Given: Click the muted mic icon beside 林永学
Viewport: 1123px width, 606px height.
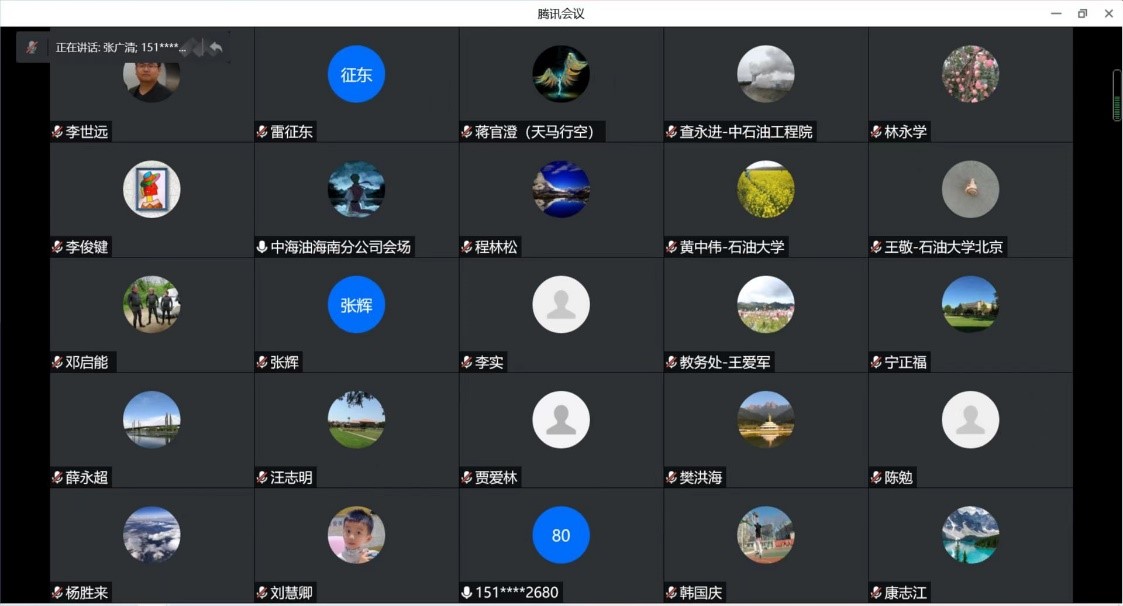Looking at the screenshot, I should tap(876, 132).
